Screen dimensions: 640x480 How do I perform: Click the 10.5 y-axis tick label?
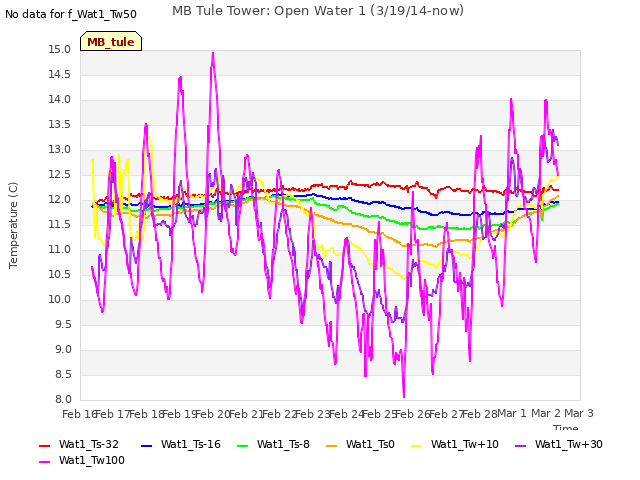click(x=60, y=275)
